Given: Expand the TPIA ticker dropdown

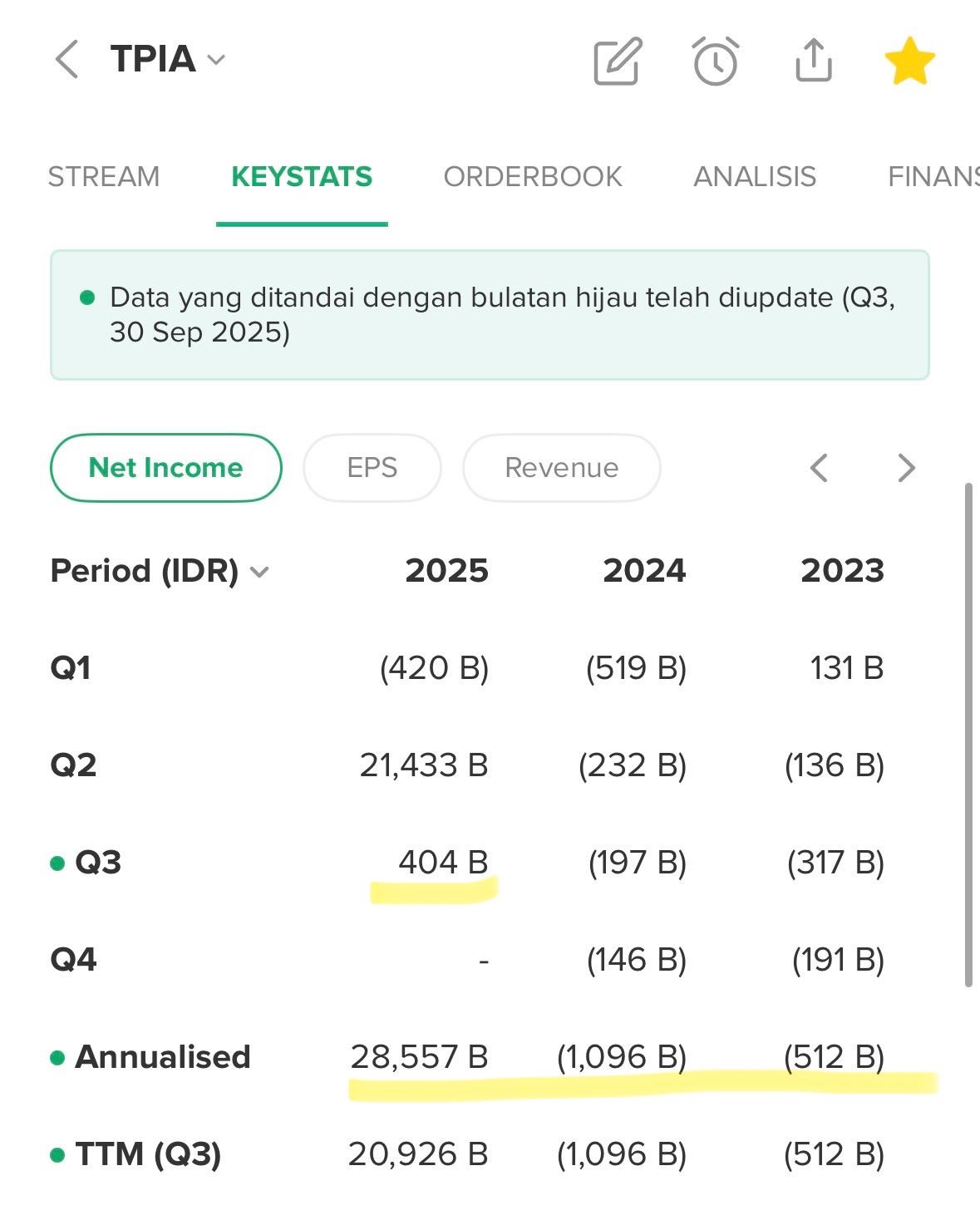Looking at the screenshot, I should pos(216,60).
